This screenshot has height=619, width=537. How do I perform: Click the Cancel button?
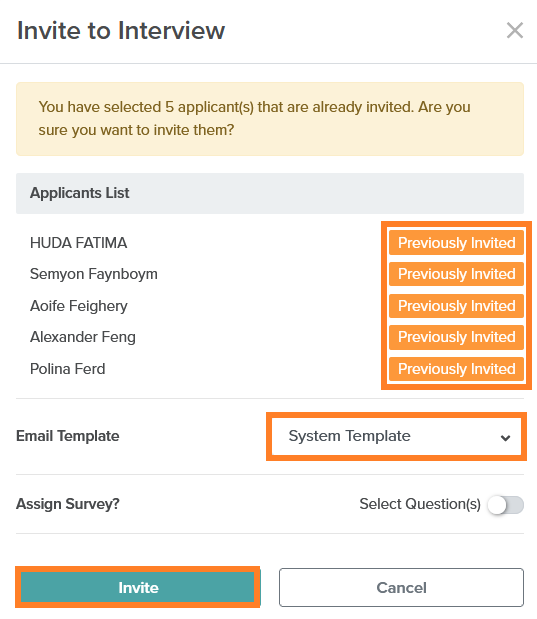click(x=401, y=587)
